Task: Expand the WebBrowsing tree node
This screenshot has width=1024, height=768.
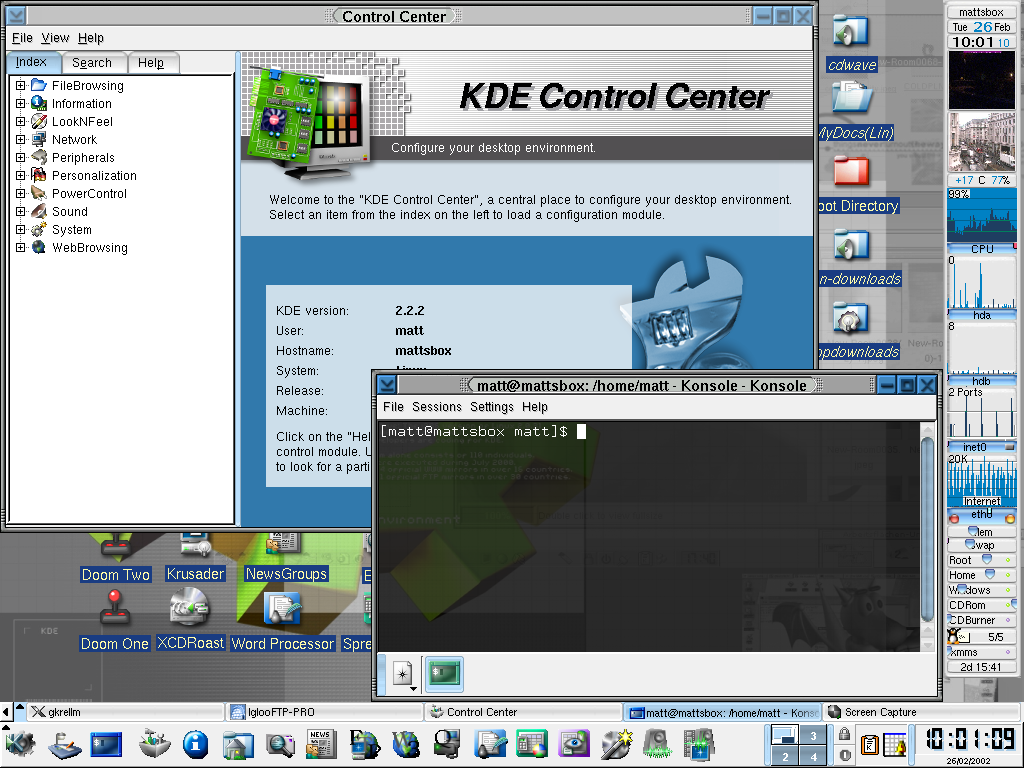Action: [x=20, y=248]
